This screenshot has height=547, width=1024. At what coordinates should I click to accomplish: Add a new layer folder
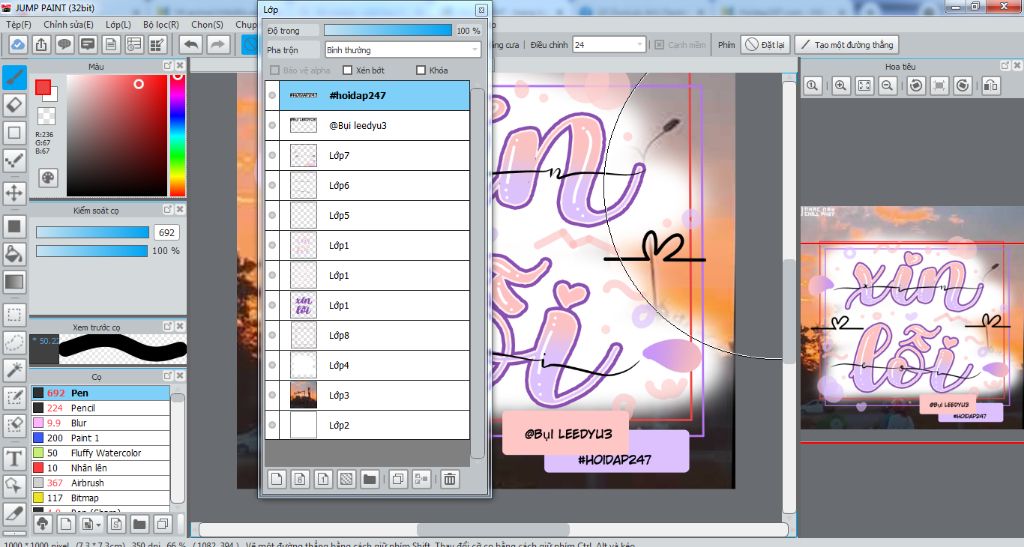370,479
